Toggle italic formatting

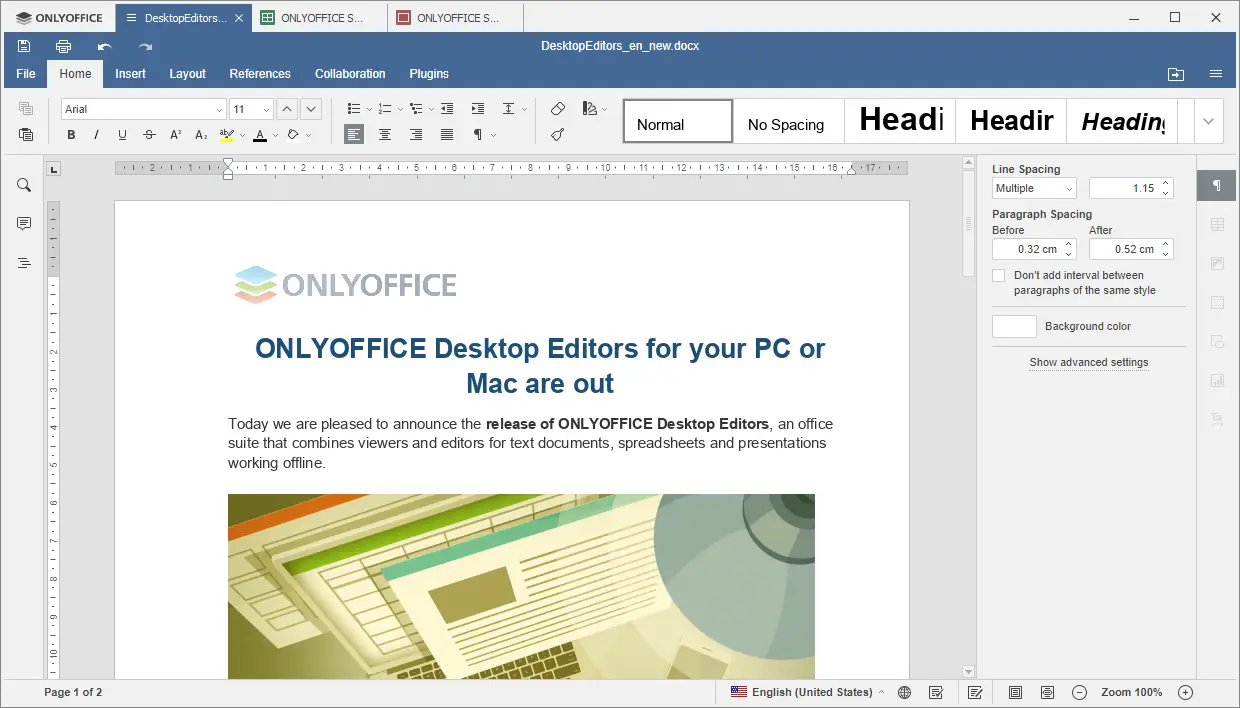click(95, 134)
